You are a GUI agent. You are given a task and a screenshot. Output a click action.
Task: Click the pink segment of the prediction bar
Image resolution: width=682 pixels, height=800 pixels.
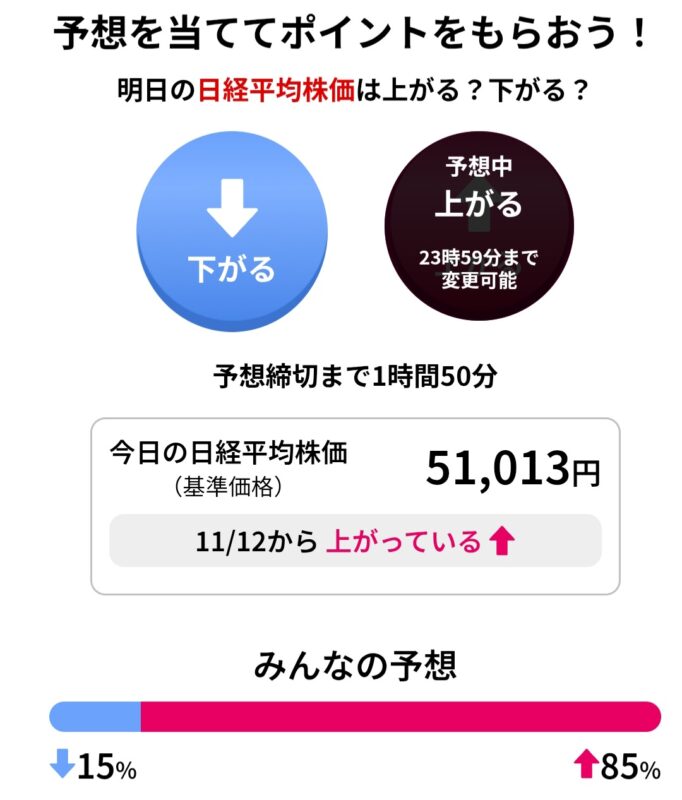[400, 716]
